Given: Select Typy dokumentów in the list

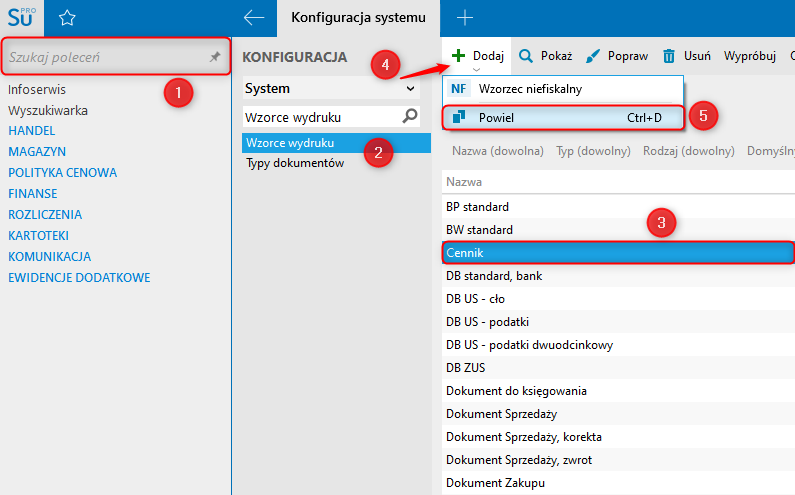Looking at the screenshot, I should (x=295, y=163).
